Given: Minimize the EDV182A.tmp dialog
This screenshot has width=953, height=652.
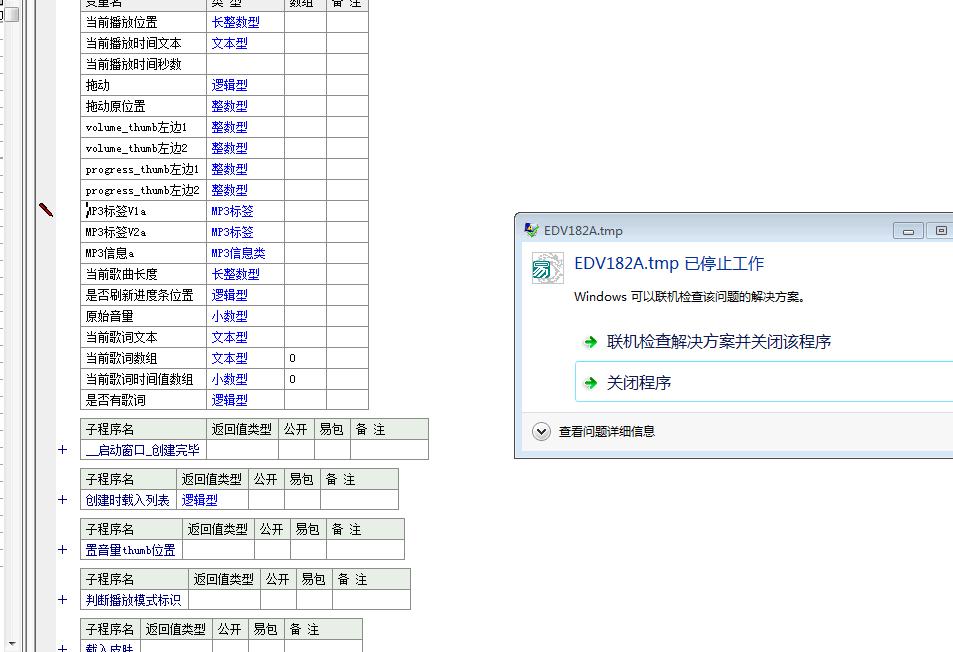Looking at the screenshot, I should click(x=908, y=231).
